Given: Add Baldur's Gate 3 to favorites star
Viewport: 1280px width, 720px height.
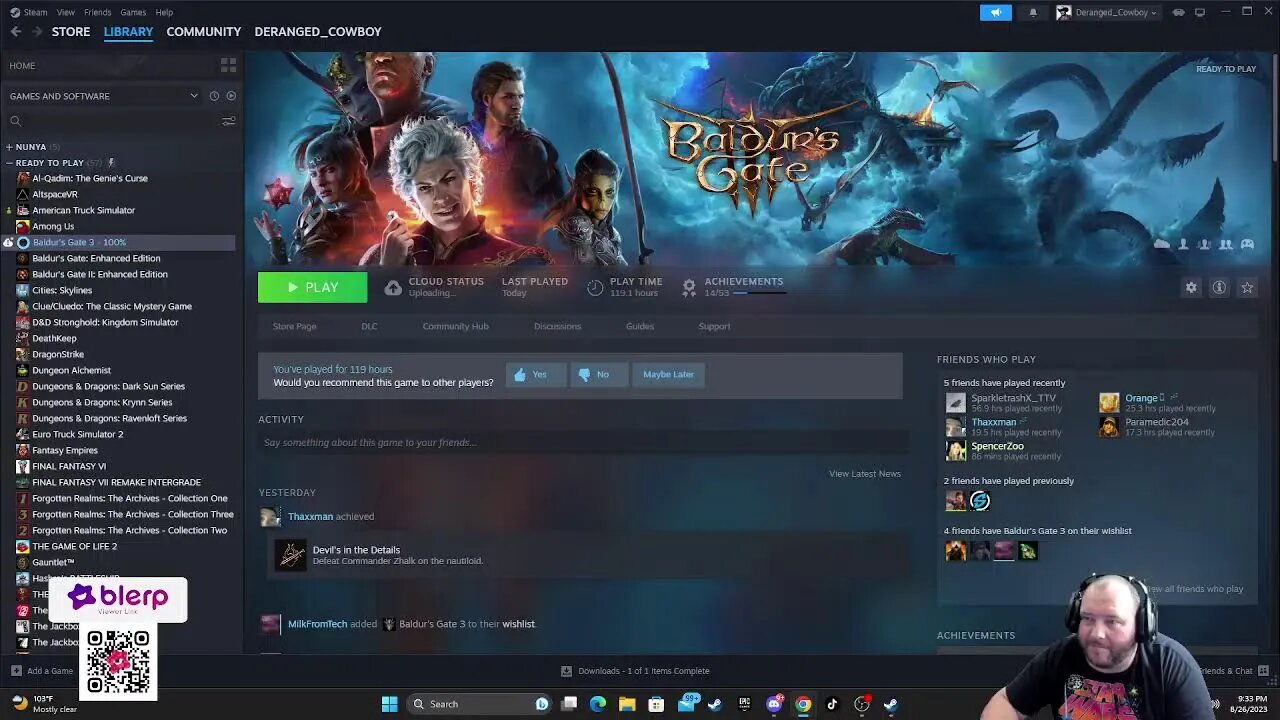Looking at the screenshot, I should [x=1247, y=287].
